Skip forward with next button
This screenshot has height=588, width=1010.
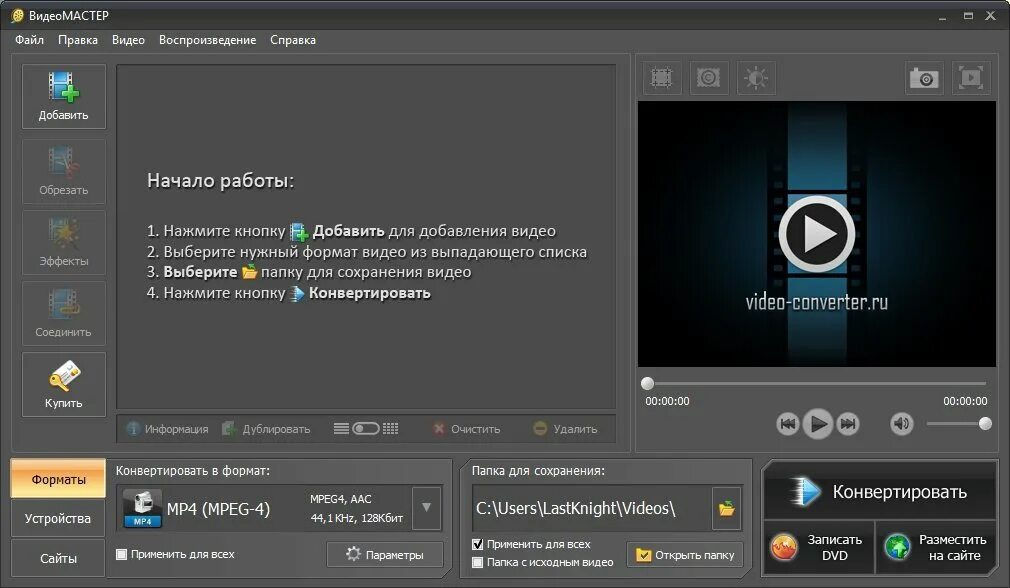click(848, 424)
